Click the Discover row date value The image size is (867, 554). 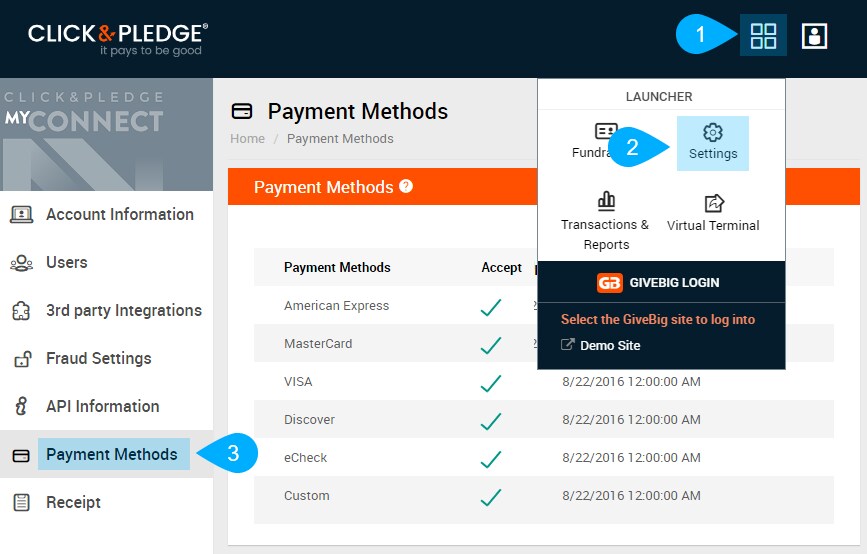pos(631,420)
